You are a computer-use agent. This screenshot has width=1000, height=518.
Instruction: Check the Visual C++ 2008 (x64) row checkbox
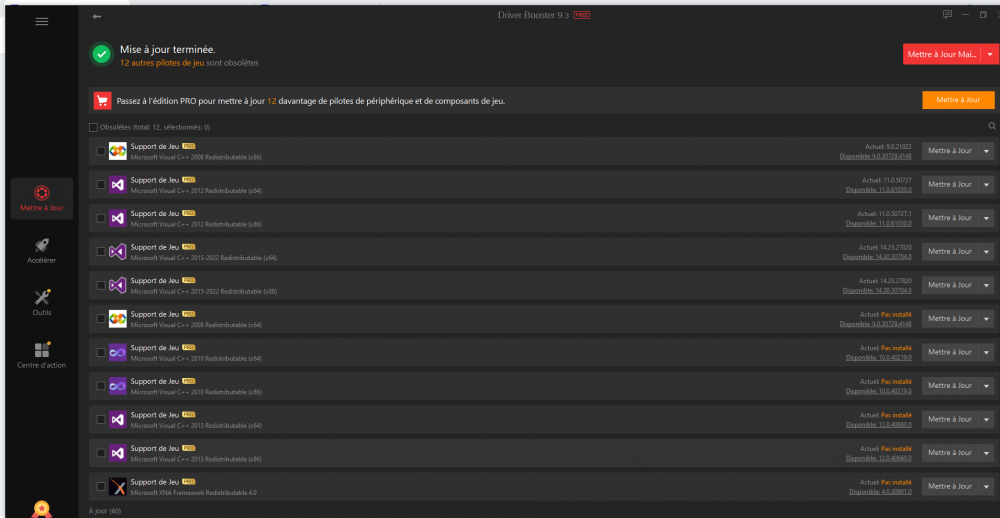click(x=101, y=318)
